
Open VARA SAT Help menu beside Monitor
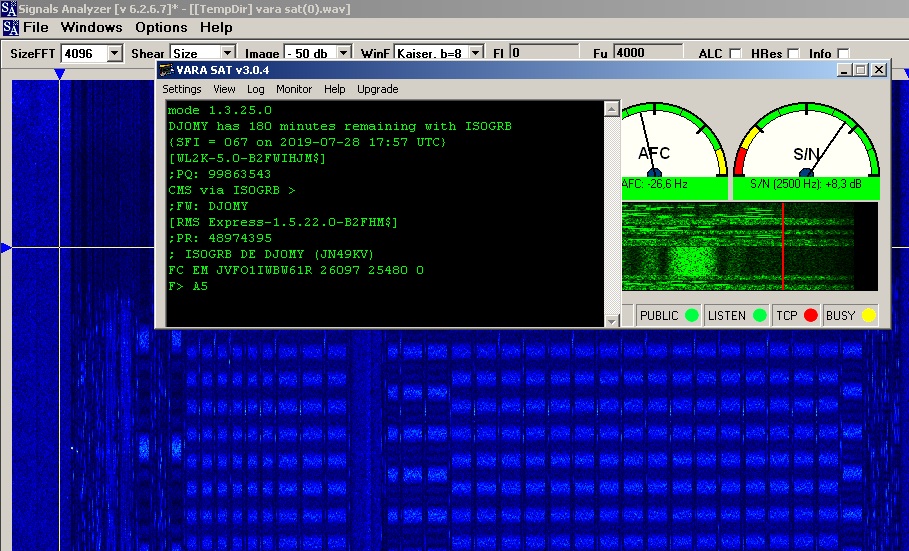pyautogui.click(x=334, y=89)
